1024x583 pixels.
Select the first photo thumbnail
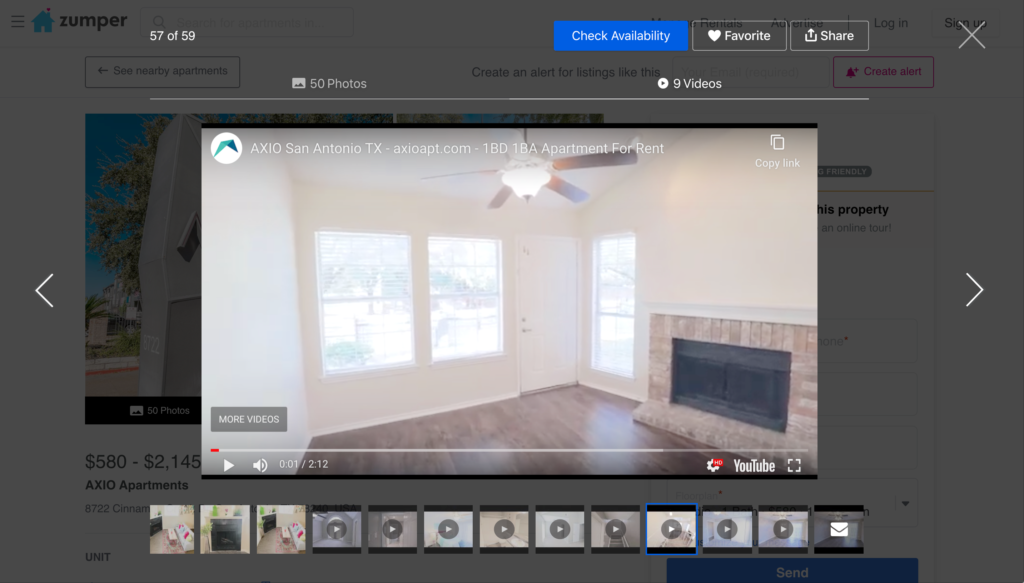[172, 529]
